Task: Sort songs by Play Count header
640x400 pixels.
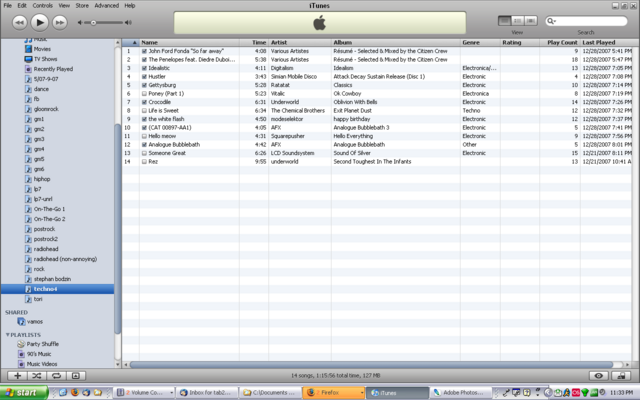Action: coord(560,42)
